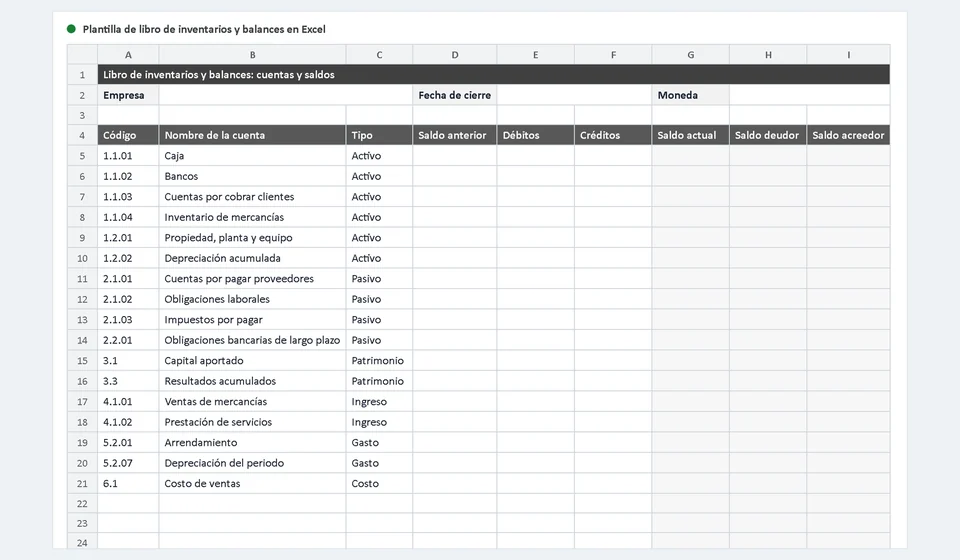Image resolution: width=960 pixels, height=560 pixels.
Task: Select 'Depreciación del periodo' cell
Action: [x=252, y=463]
